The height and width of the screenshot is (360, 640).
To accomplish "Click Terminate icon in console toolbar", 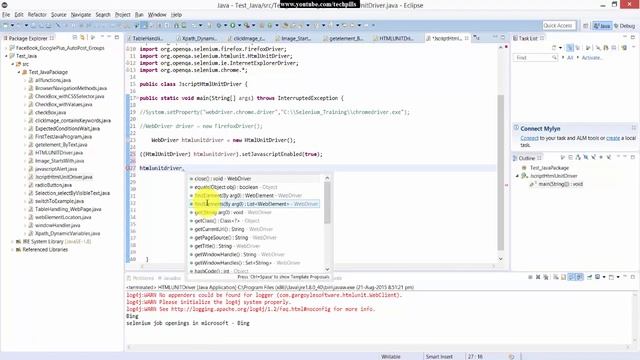I will click(x=530, y=277).
